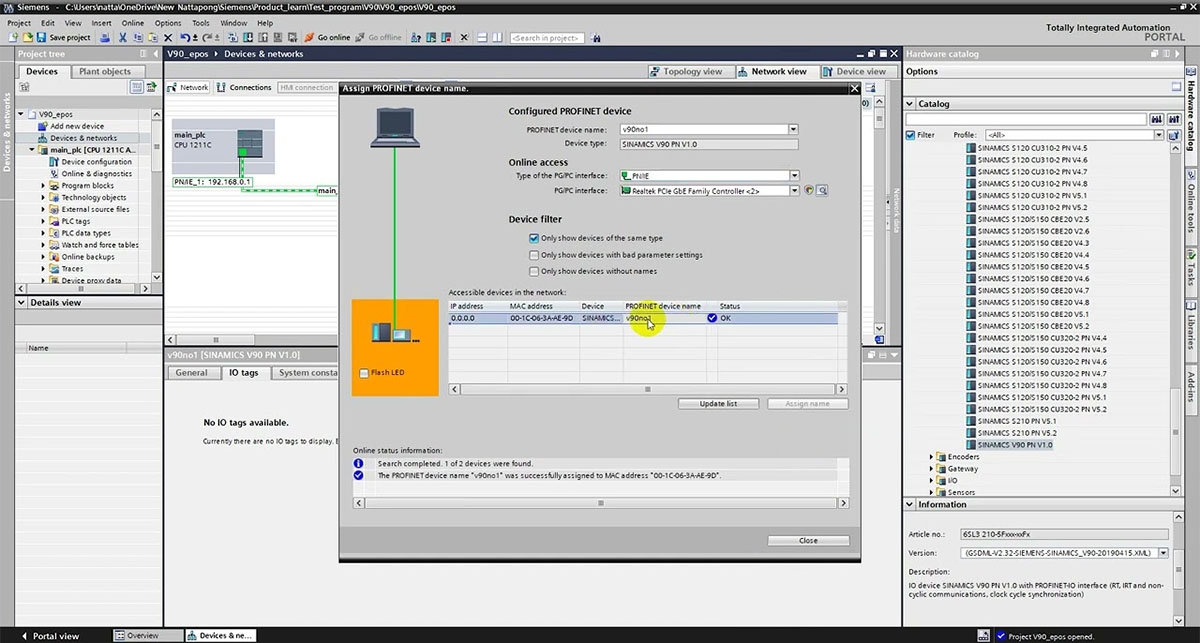Select SINAMICS V90 PN V1.0 in catalog
Viewport: 1200px width, 643px height.
(1016, 445)
